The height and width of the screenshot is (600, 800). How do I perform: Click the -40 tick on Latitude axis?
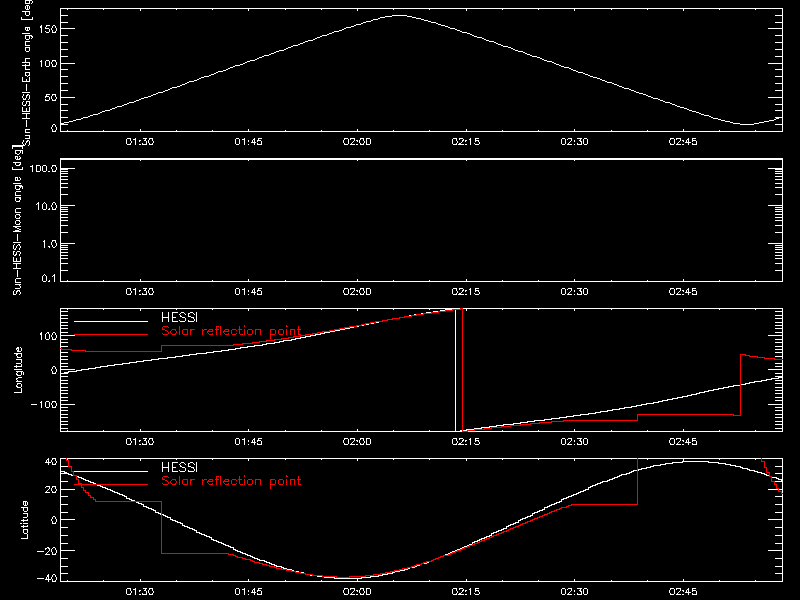47,579
